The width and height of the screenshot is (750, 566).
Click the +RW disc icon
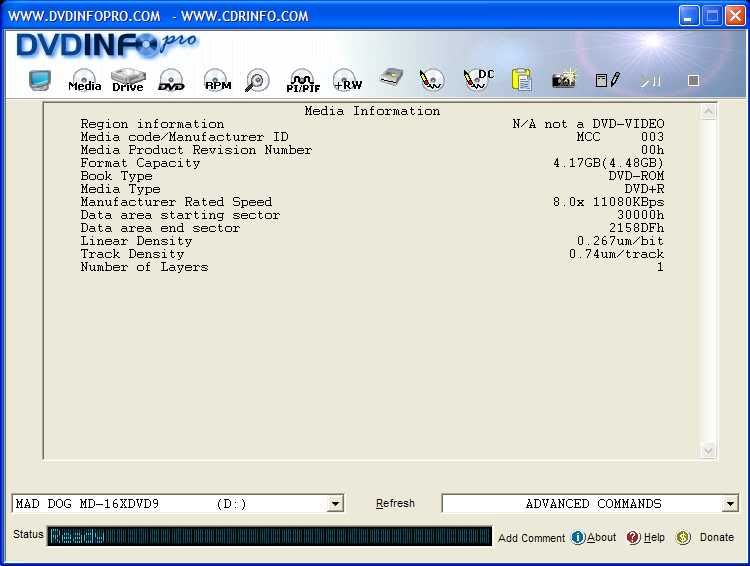coord(347,80)
